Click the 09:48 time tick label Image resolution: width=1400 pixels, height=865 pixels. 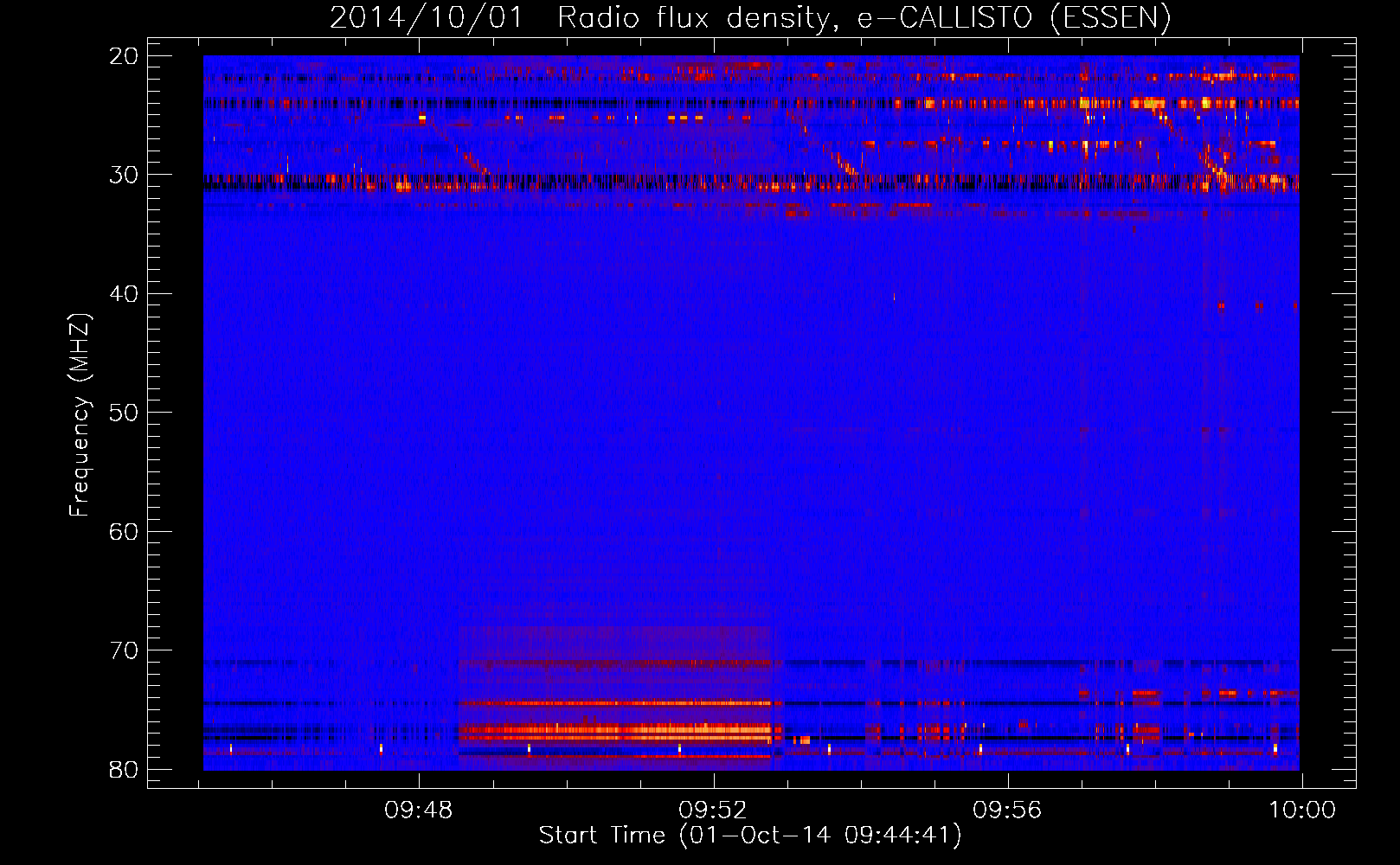(419, 811)
